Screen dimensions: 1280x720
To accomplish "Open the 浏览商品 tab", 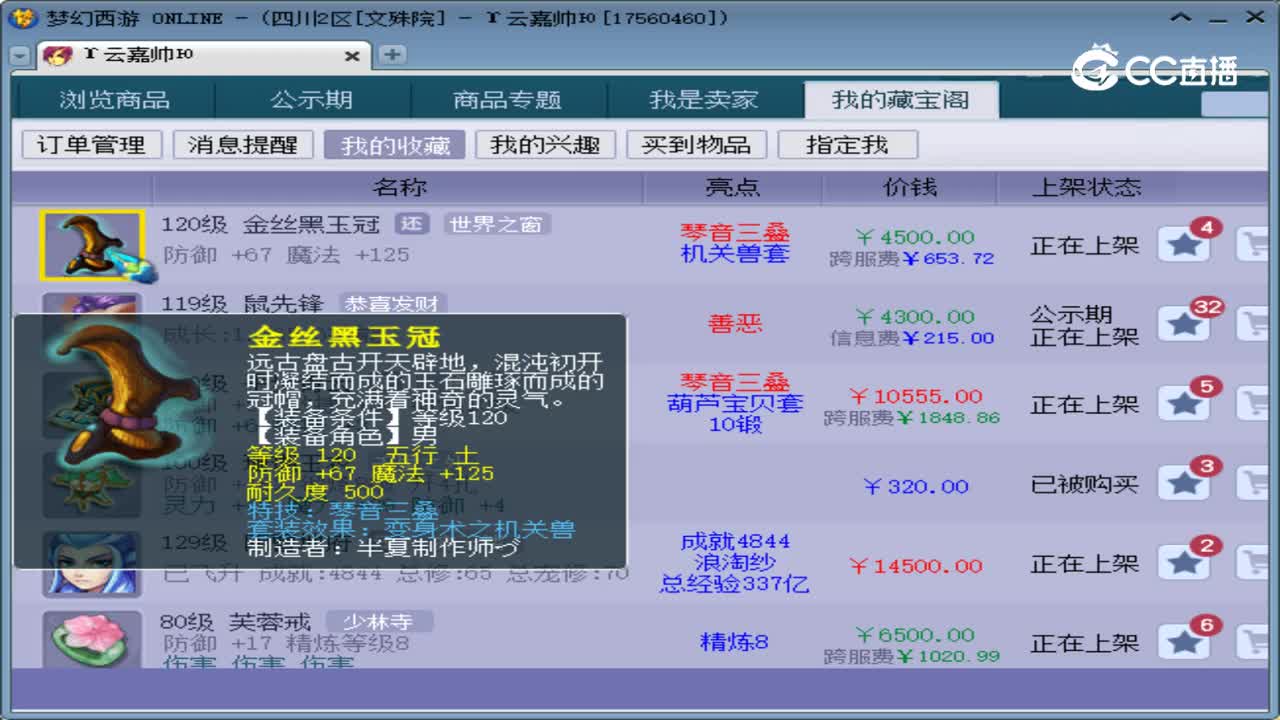I will (x=114, y=99).
